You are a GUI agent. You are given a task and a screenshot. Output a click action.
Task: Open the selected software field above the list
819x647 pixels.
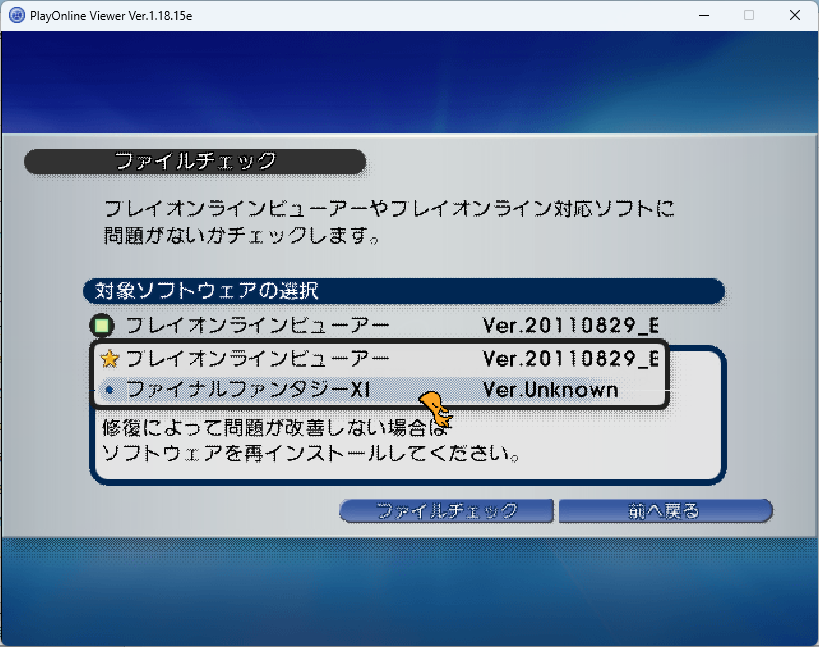pyautogui.click(x=380, y=326)
